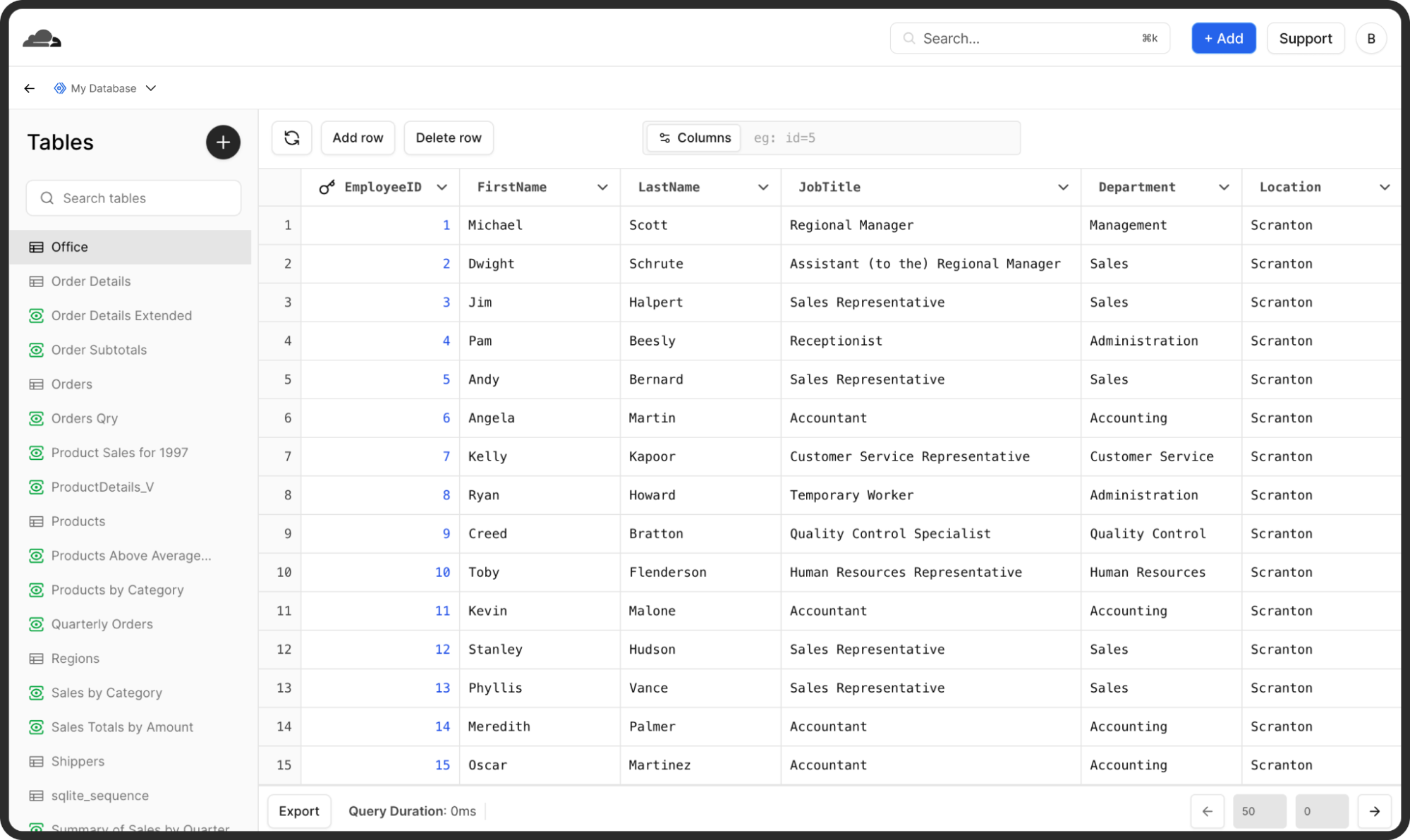1410x840 pixels.
Task: Open the FirstName column chevron menu
Action: [602, 187]
